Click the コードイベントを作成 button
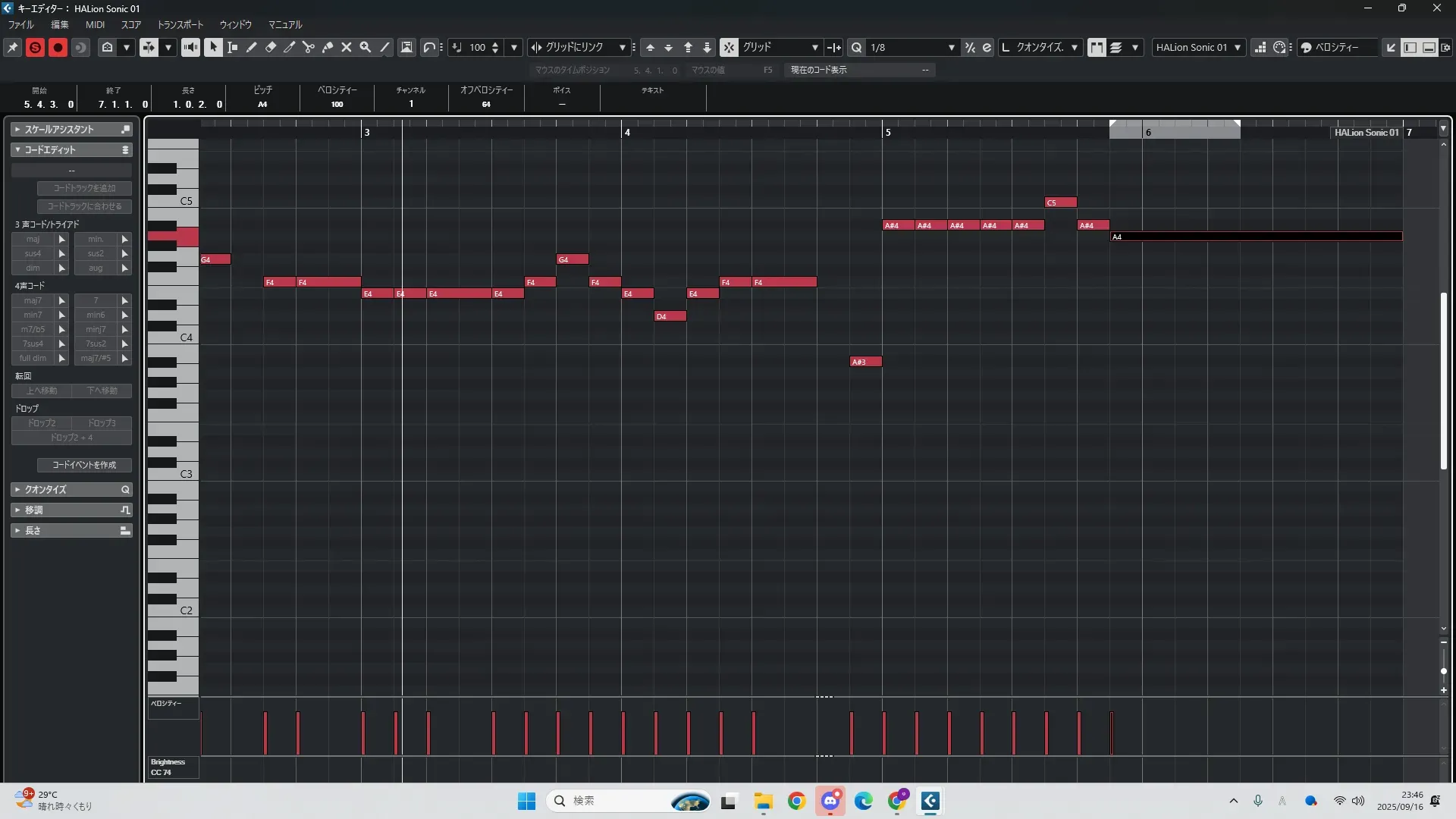Screen dimensions: 1456x819 pos(84,465)
